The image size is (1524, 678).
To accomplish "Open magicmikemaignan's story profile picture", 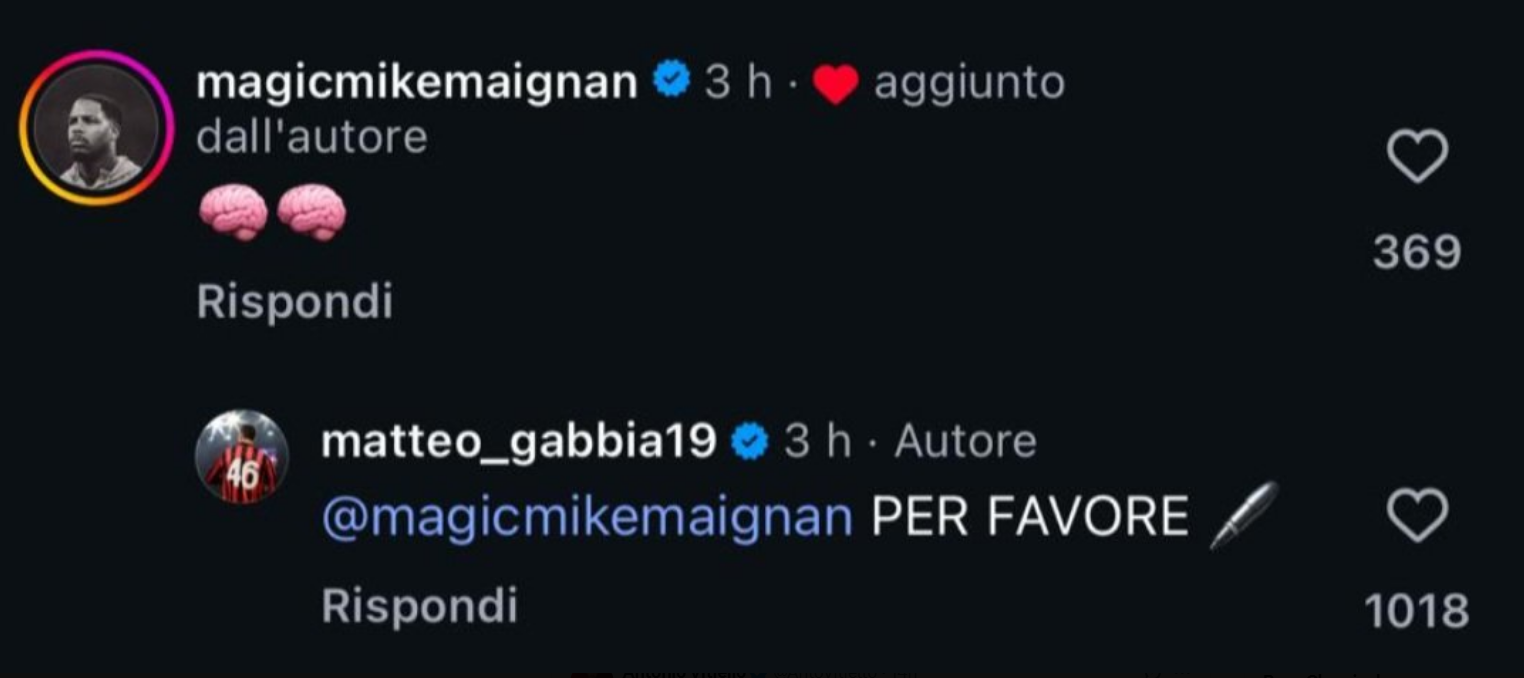I will coord(97,128).
